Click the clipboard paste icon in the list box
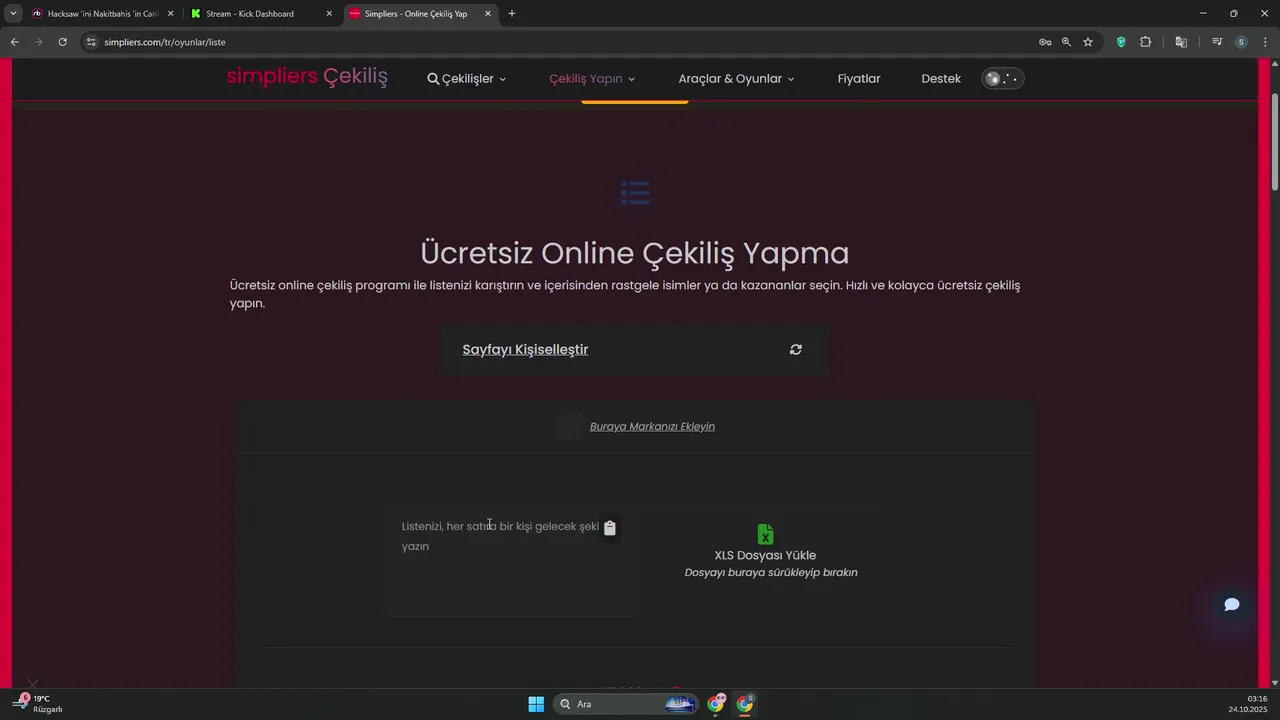Screen dimensions: 1280x720 coord(610,528)
